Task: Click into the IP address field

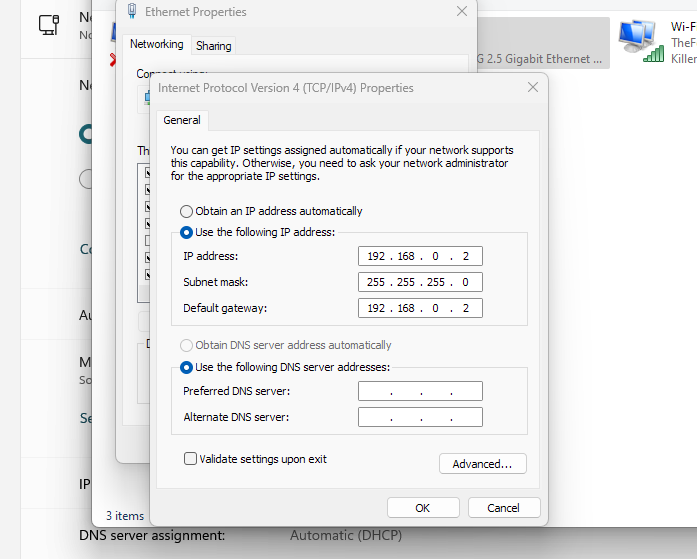Action: [x=420, y=256]
